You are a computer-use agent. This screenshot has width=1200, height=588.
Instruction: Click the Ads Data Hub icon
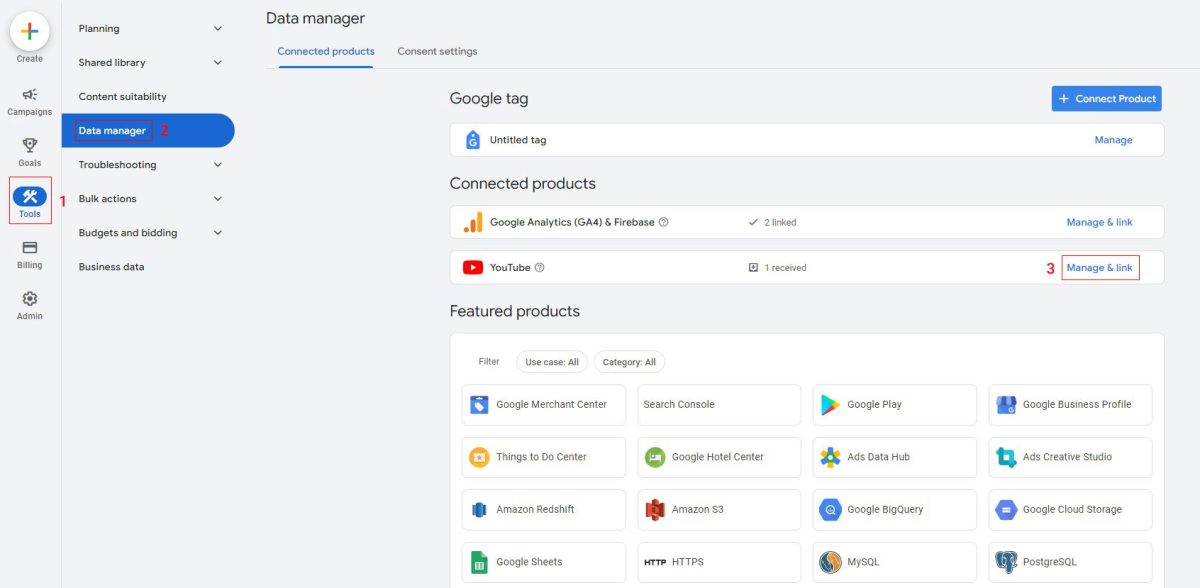(x=830, y=457)
